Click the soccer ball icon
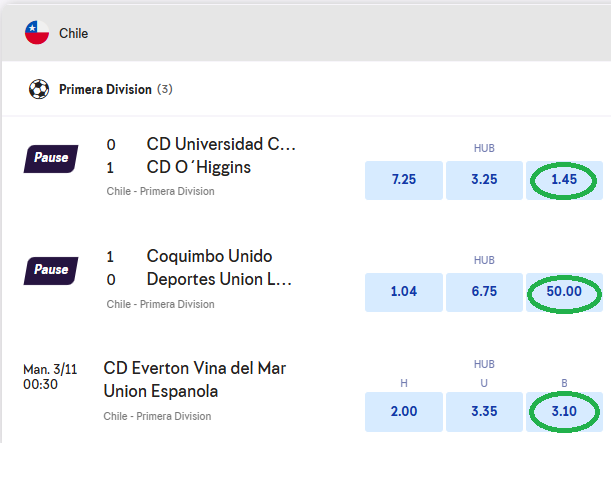 tap(39, 89)
